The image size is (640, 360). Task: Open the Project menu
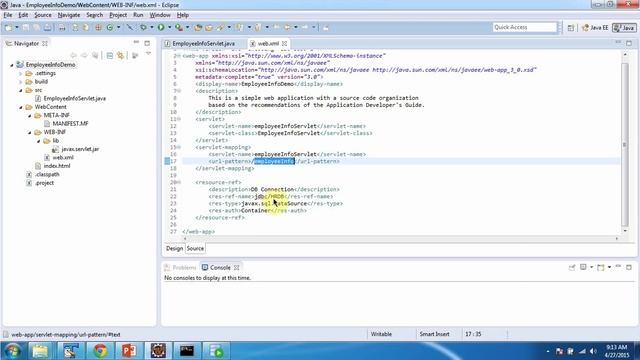[118, 15]
